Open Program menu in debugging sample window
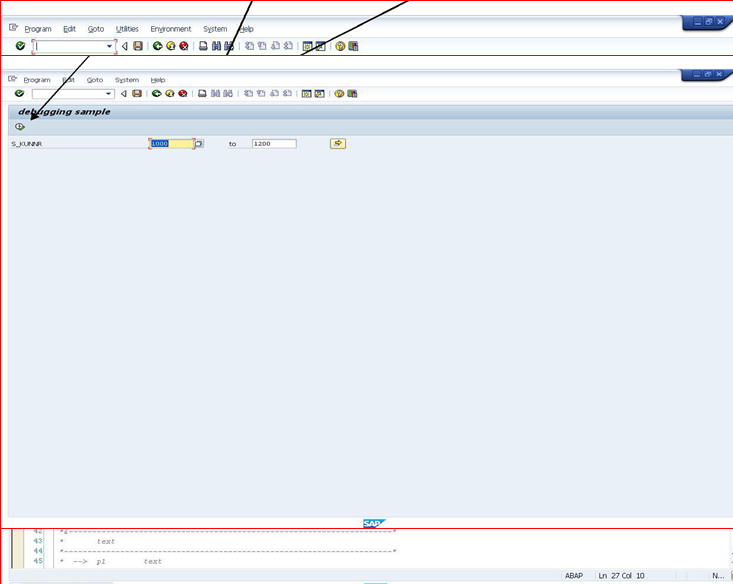This screenshot has width=733, height=584. 37,80
